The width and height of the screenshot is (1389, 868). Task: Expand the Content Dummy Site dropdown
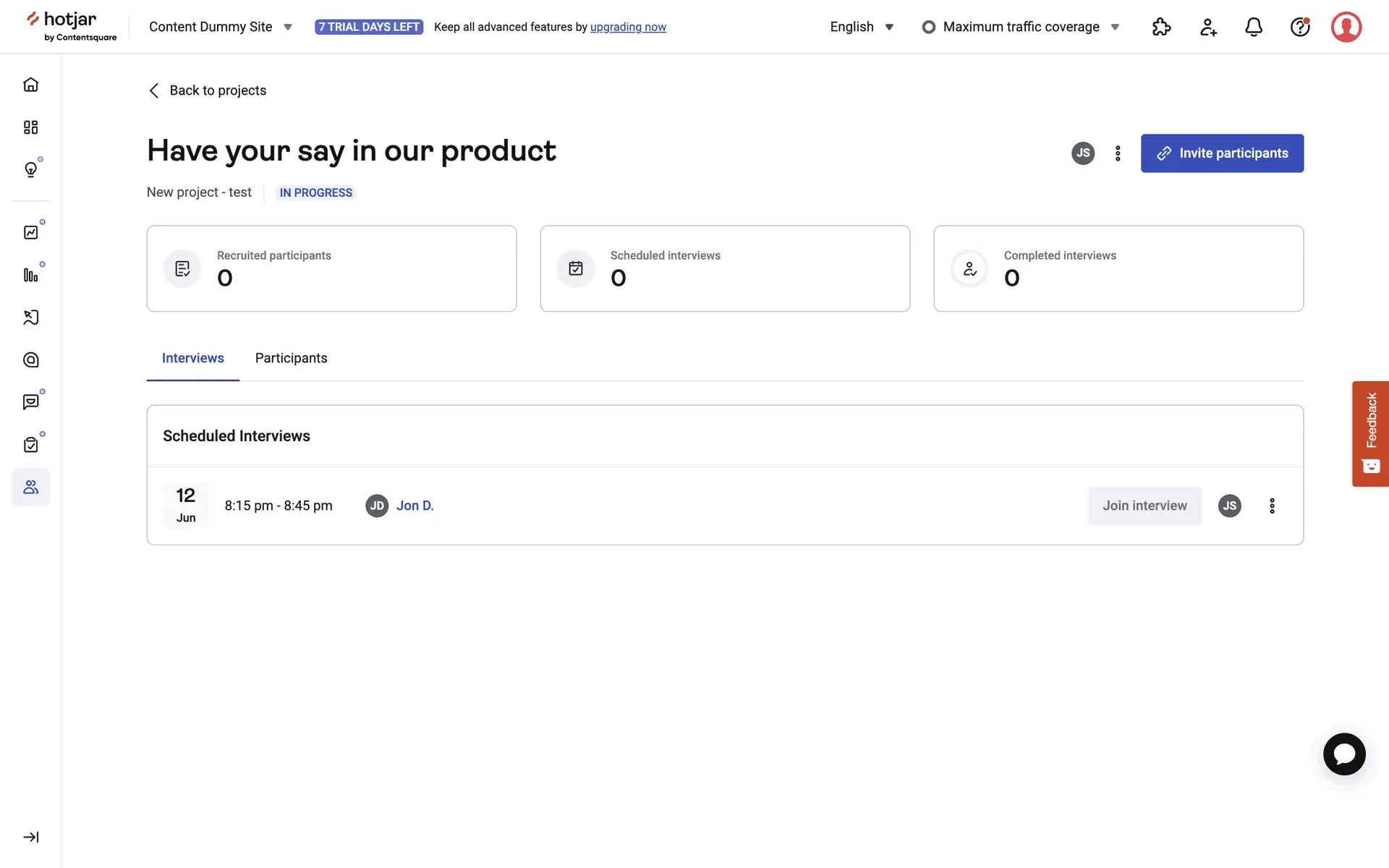(x=220, y=27)
